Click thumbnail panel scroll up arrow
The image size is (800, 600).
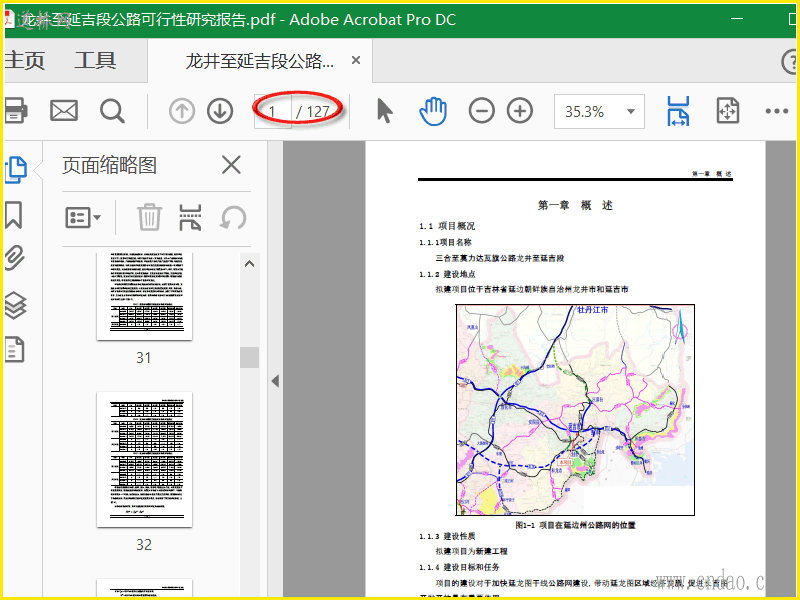pyautogui.click(x=249, y=264)
